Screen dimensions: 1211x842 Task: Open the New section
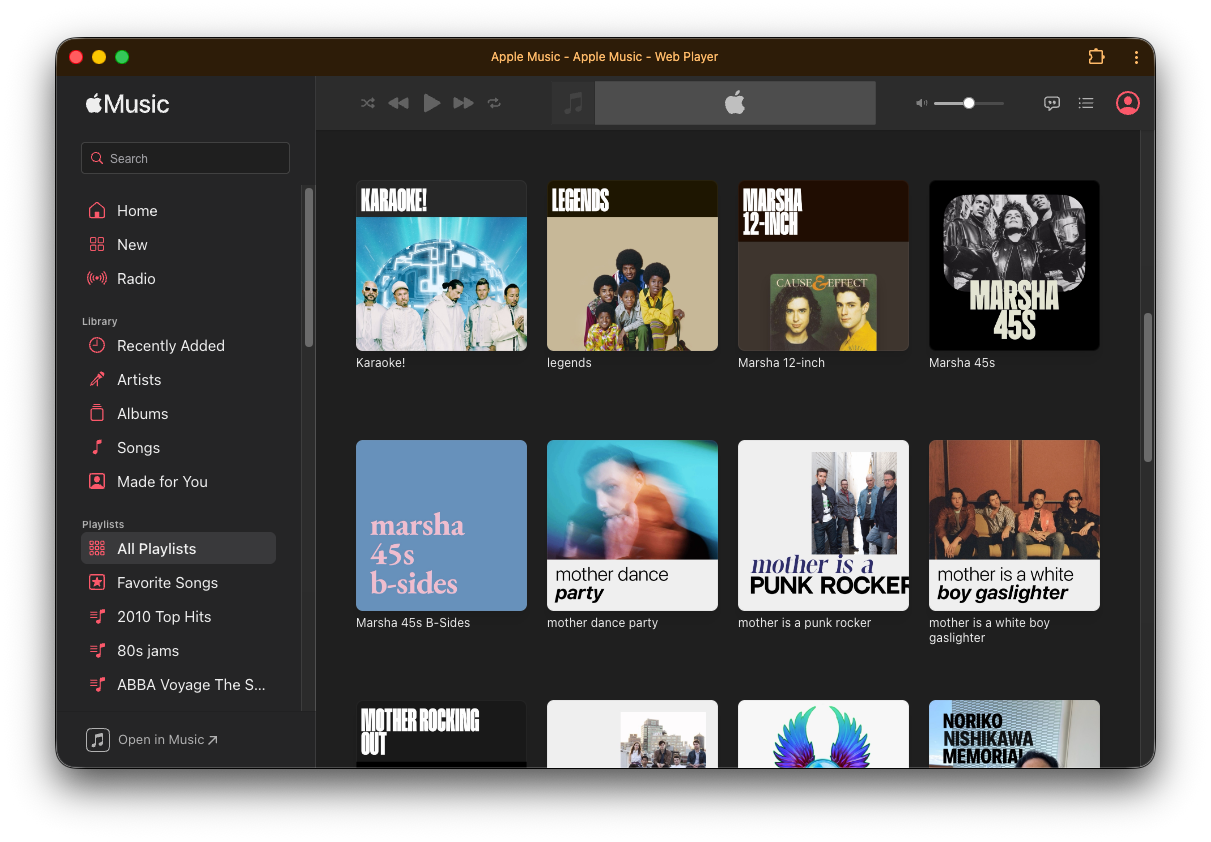pos(178,245)
